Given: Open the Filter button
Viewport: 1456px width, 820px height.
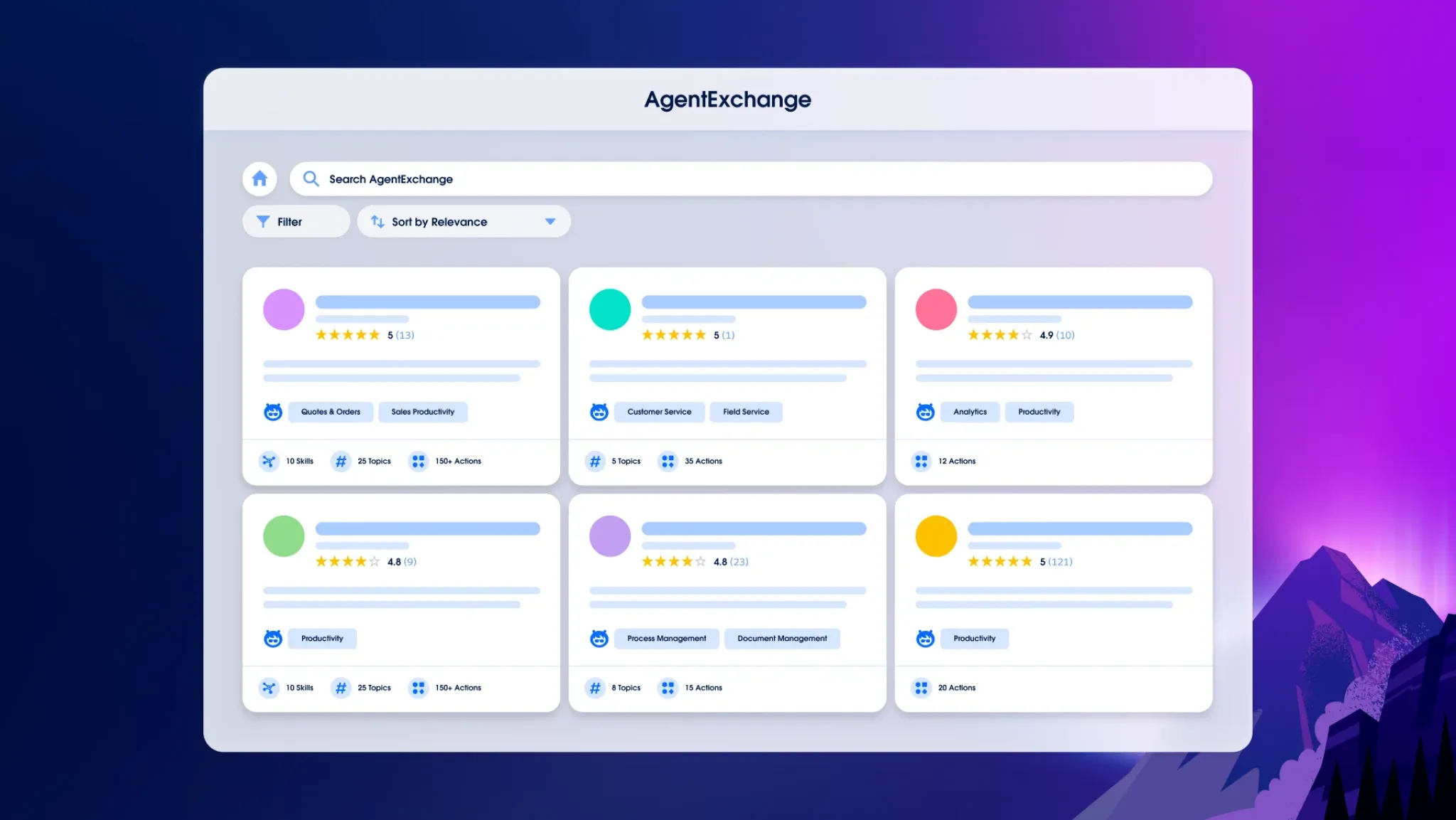Looking at the screenshot, I should click(x=296, y=221).
